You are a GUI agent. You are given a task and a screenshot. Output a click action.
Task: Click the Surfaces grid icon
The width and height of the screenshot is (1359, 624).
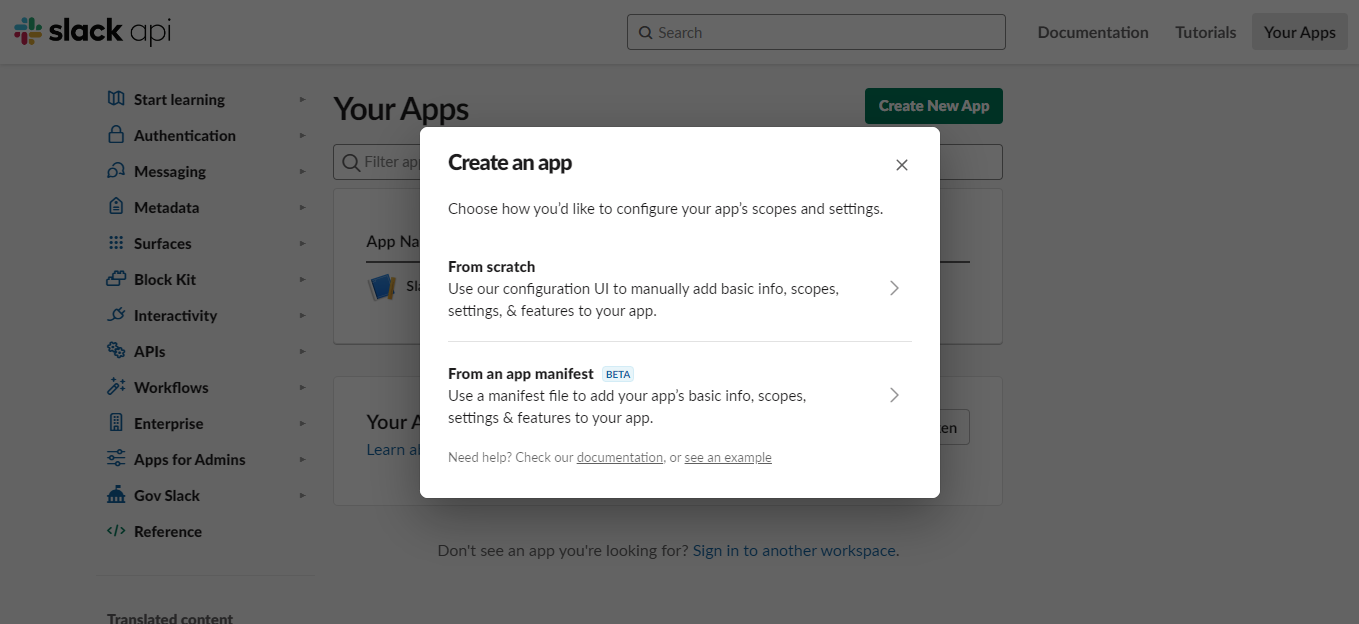tap(116, 243)
